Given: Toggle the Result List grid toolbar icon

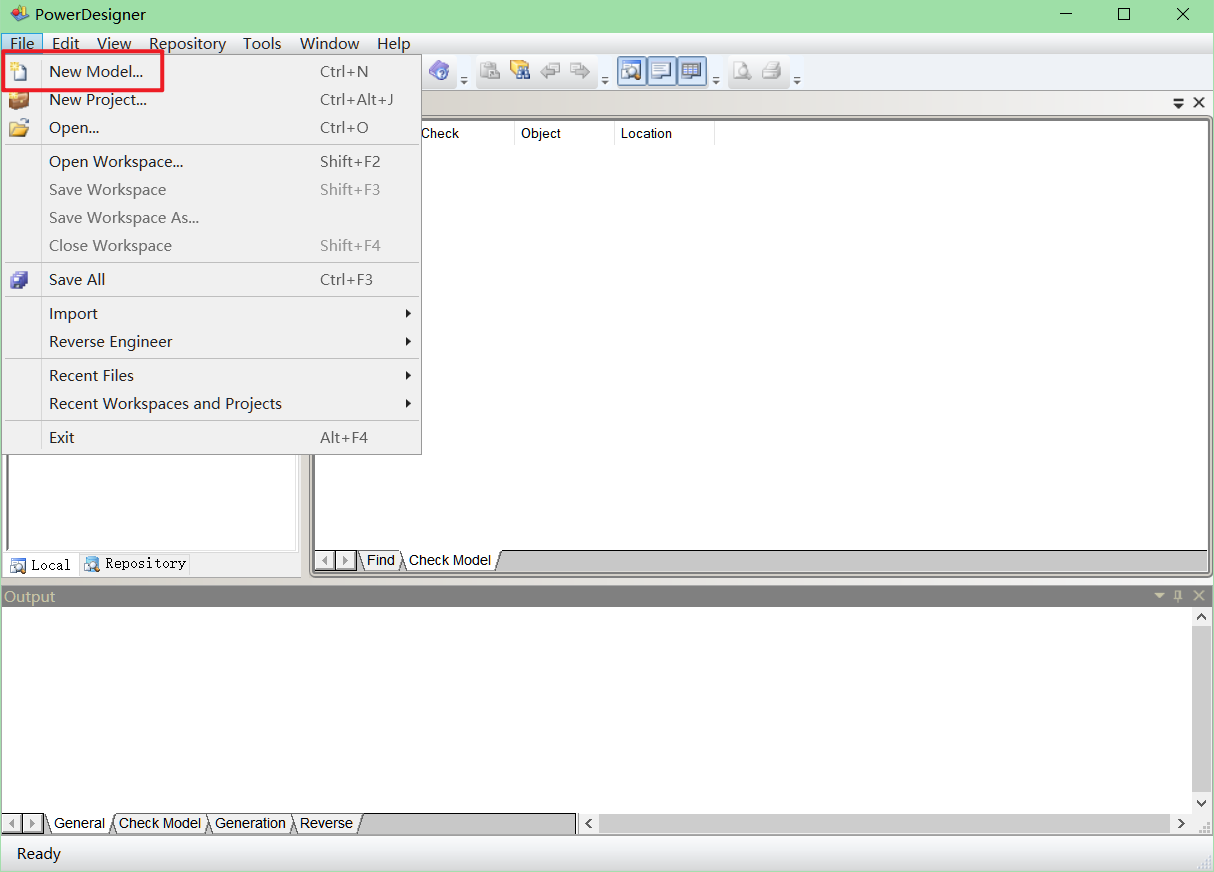Looking at the screenshot, I should (x=692, y=71).
